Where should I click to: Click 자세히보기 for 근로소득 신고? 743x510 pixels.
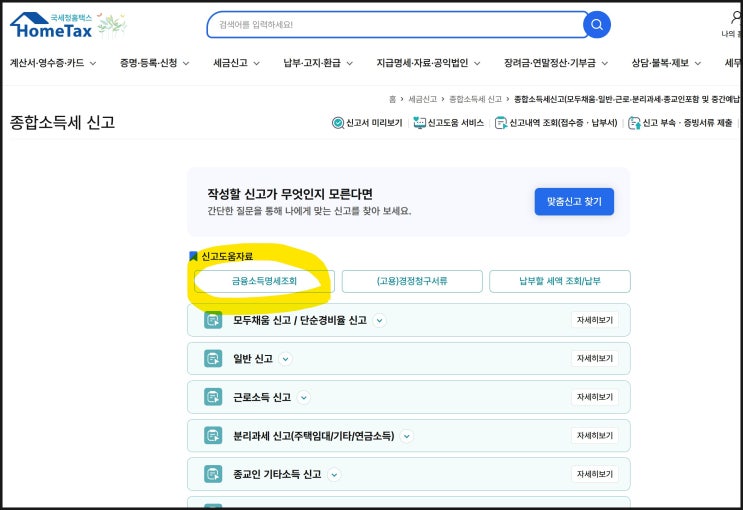[595, 397]
